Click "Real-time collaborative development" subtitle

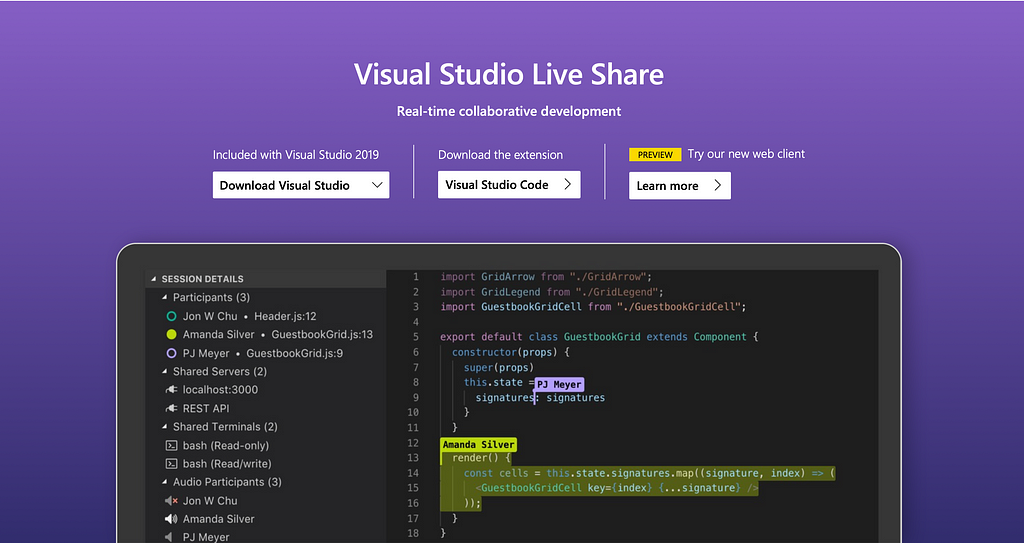(x=509, y=111)
